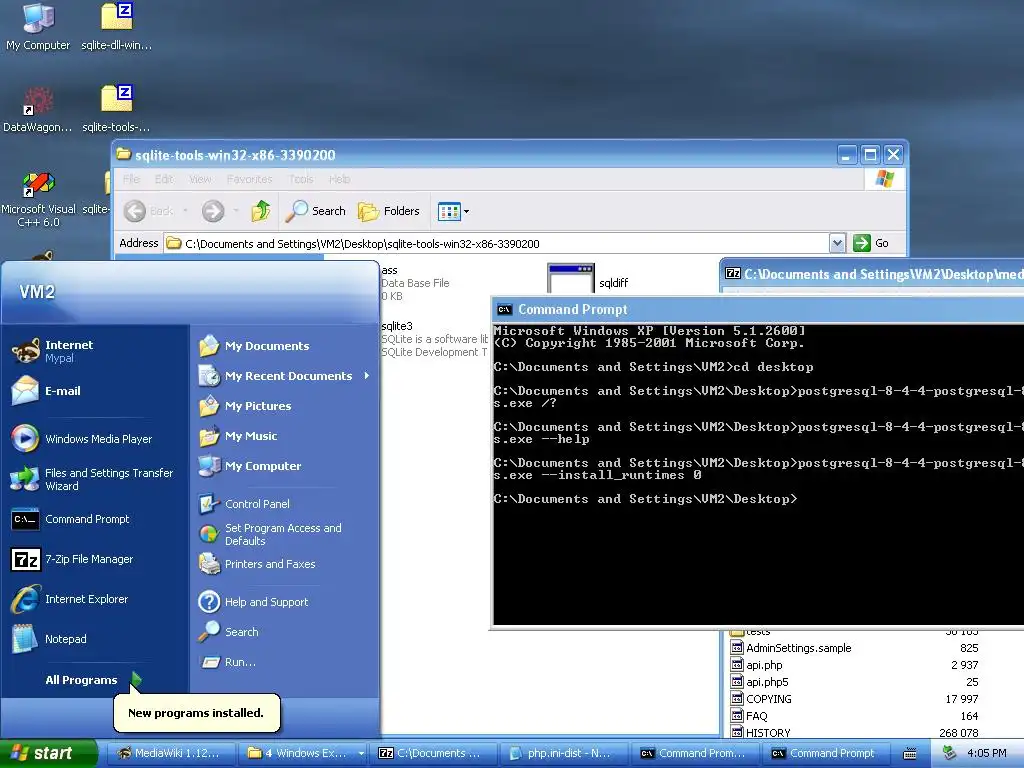This screenshot has height=768, width=1024.
Task: Open the sqlite-tools desktop archive icon
Action: click(117, 109)
